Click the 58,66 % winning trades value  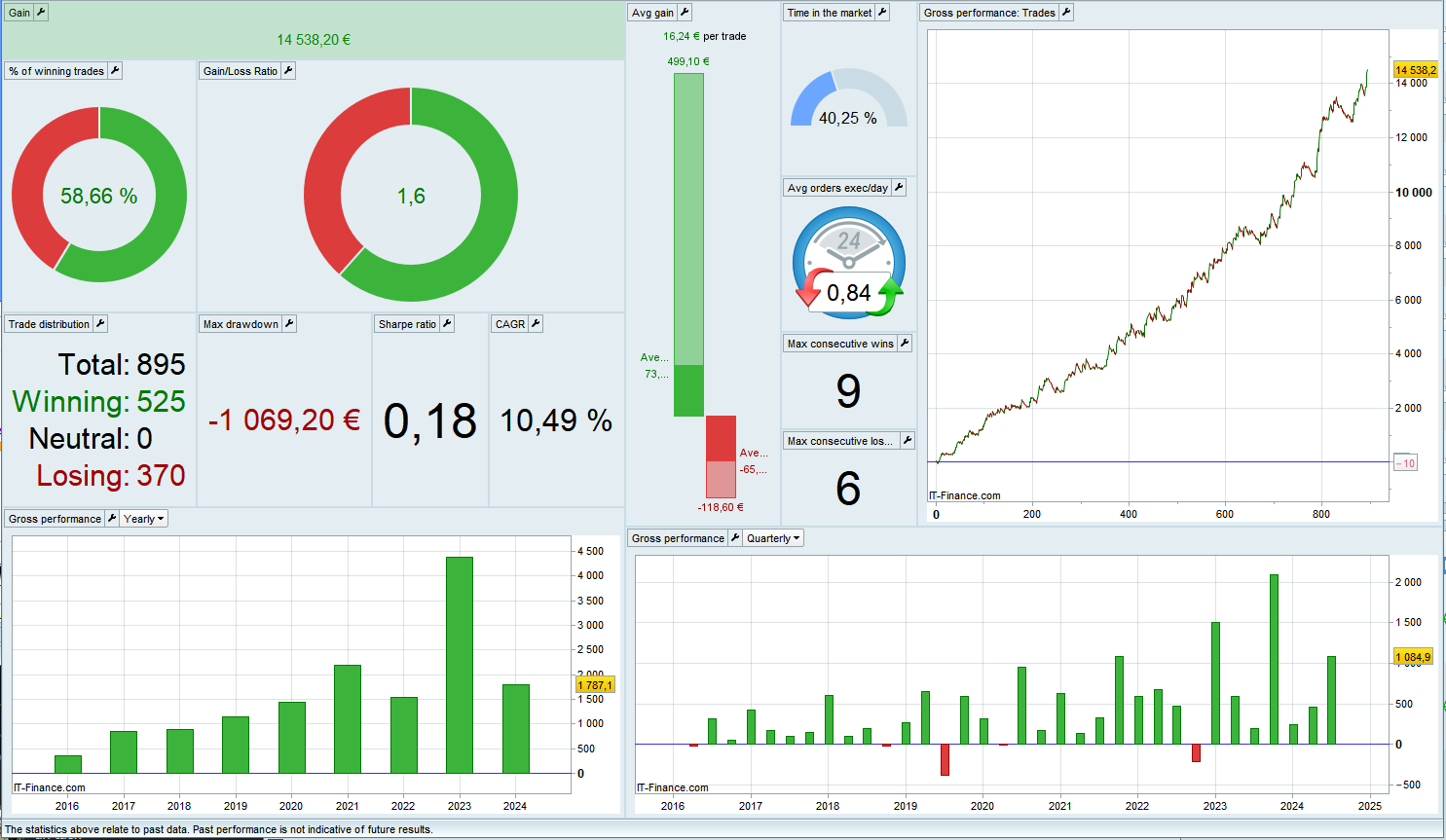point(99,196)
